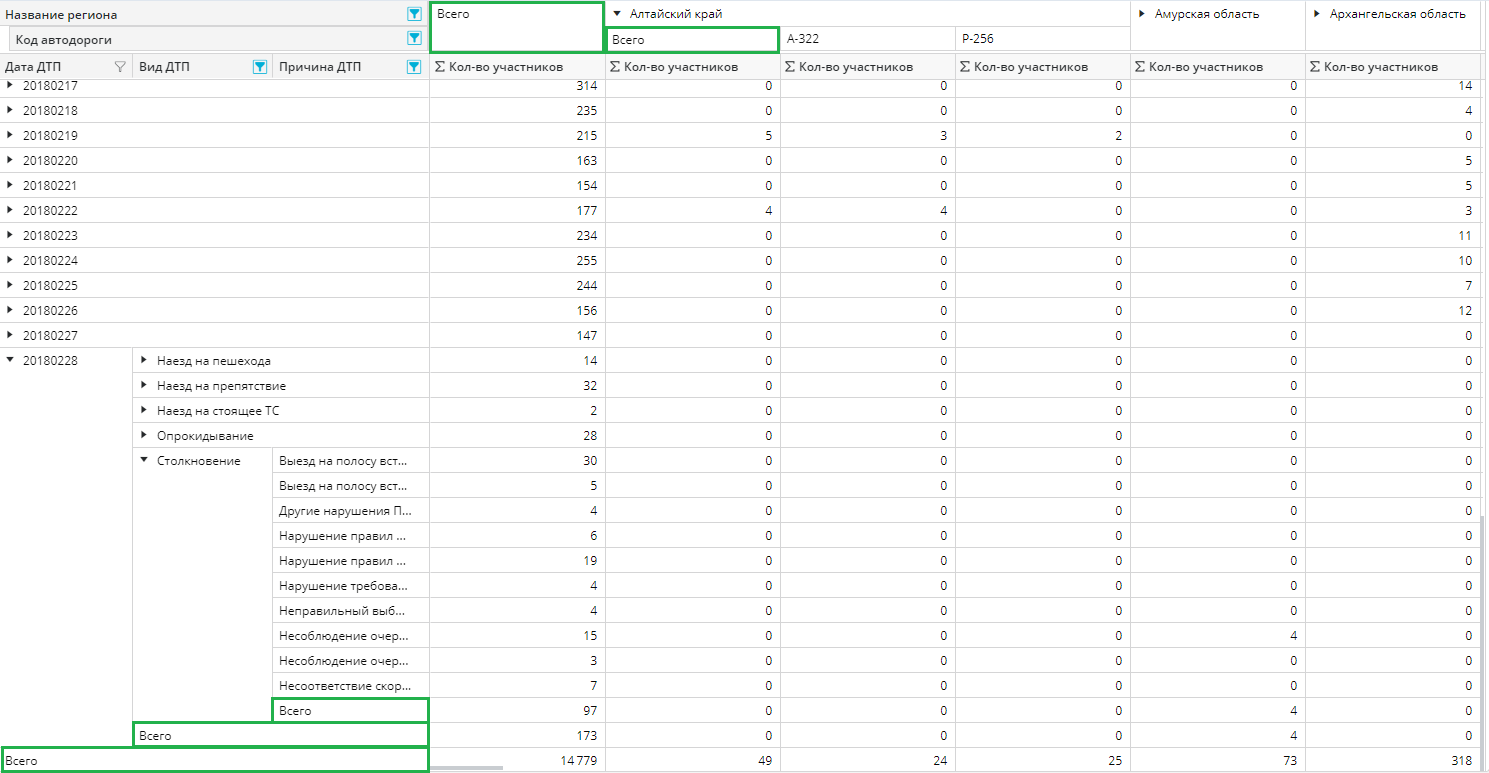Expand the Опрокидывание row
The image size is (1489, 773).
(x=145, y=436)
